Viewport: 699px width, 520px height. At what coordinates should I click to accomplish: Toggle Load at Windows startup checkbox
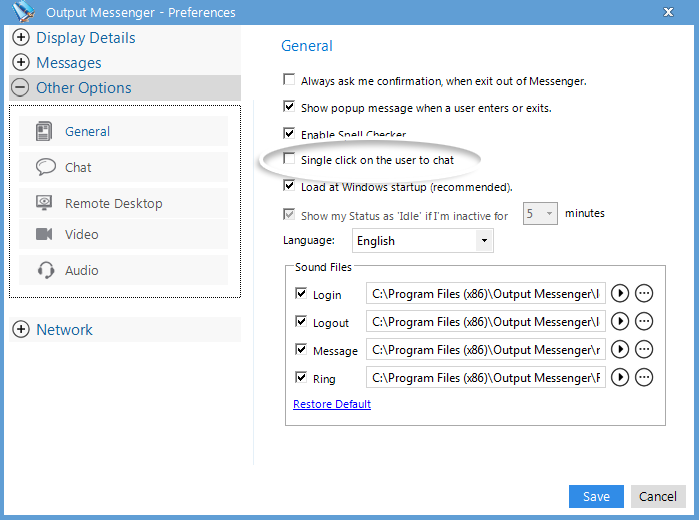coord(289,185)
